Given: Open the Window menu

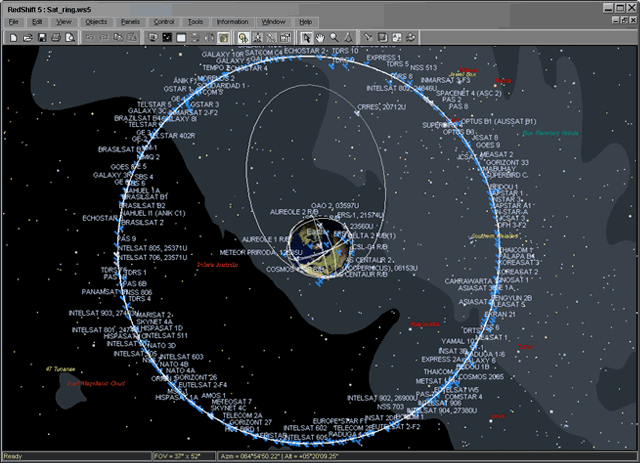Looking at the screenshot, I should 272,21.
